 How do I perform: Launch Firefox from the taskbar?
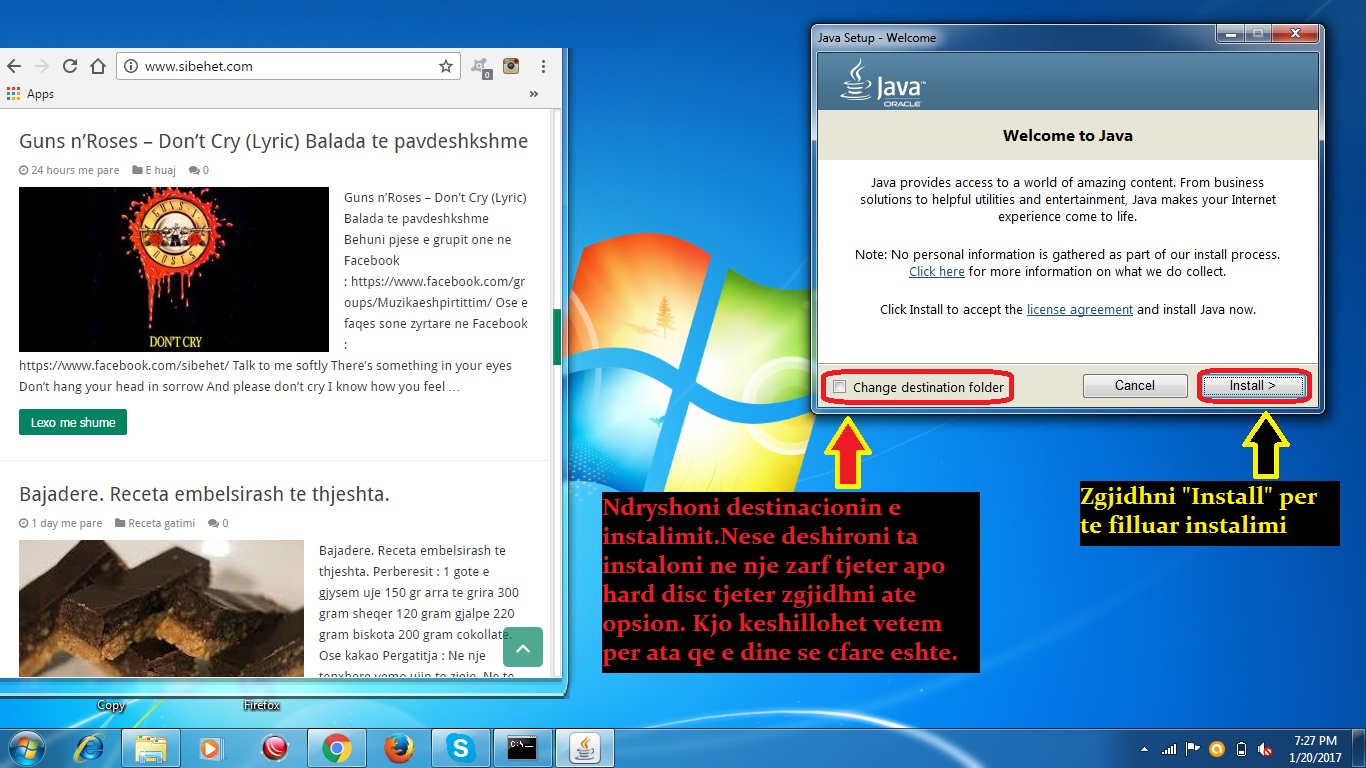399,748
